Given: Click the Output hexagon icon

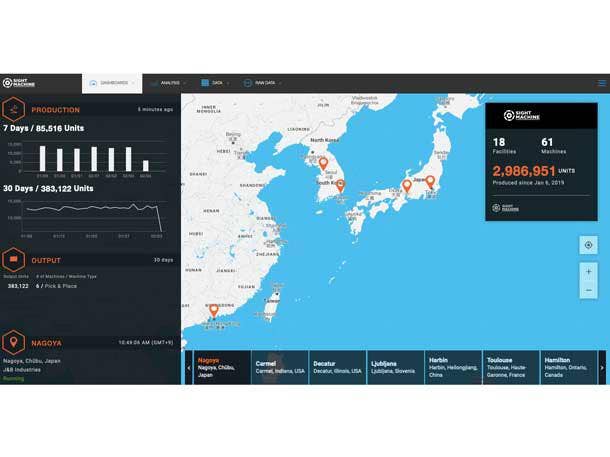Looking at the screenshot, I should [x=16, y=260].
